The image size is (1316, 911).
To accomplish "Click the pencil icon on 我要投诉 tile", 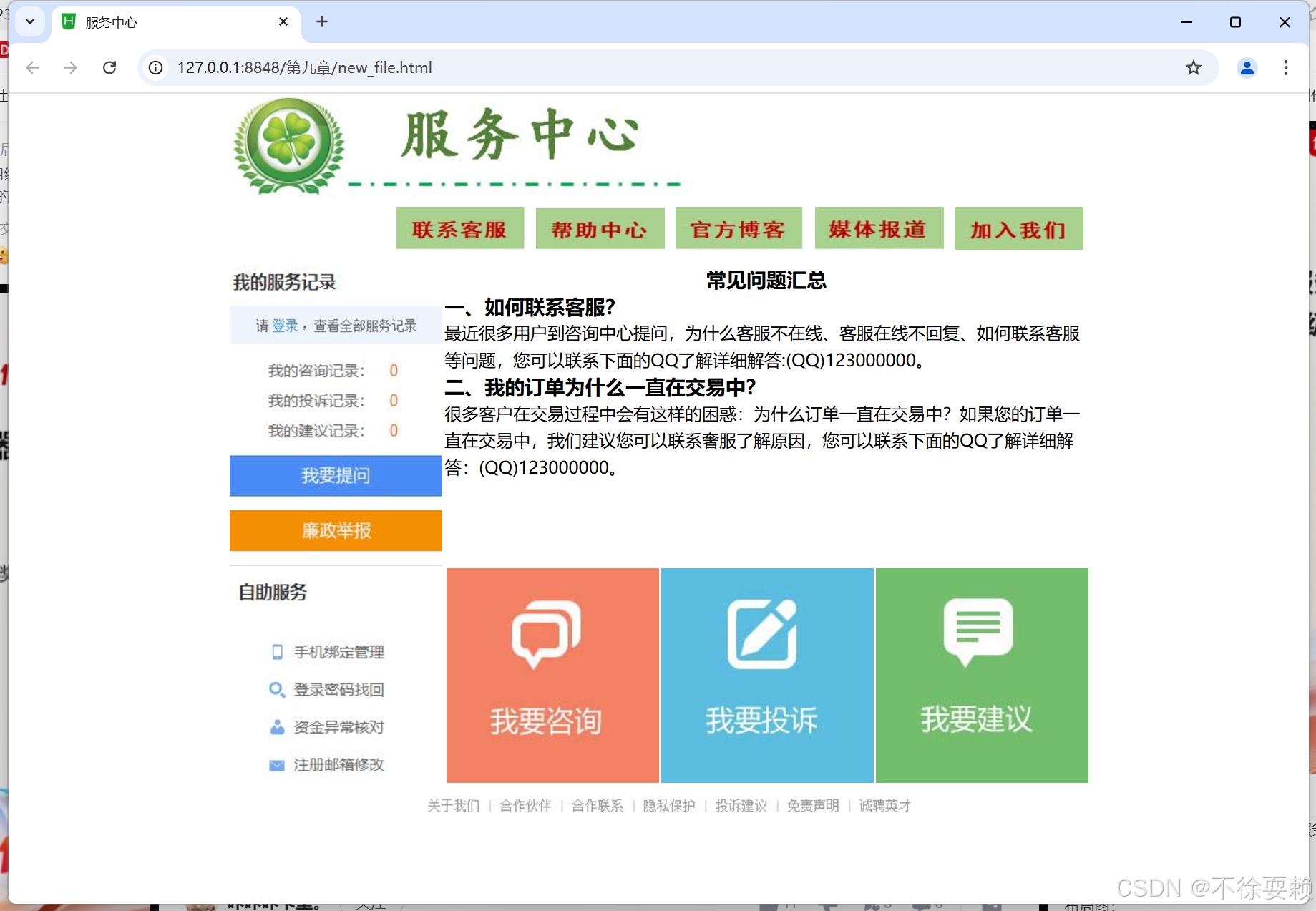I will tap(762, 633).
